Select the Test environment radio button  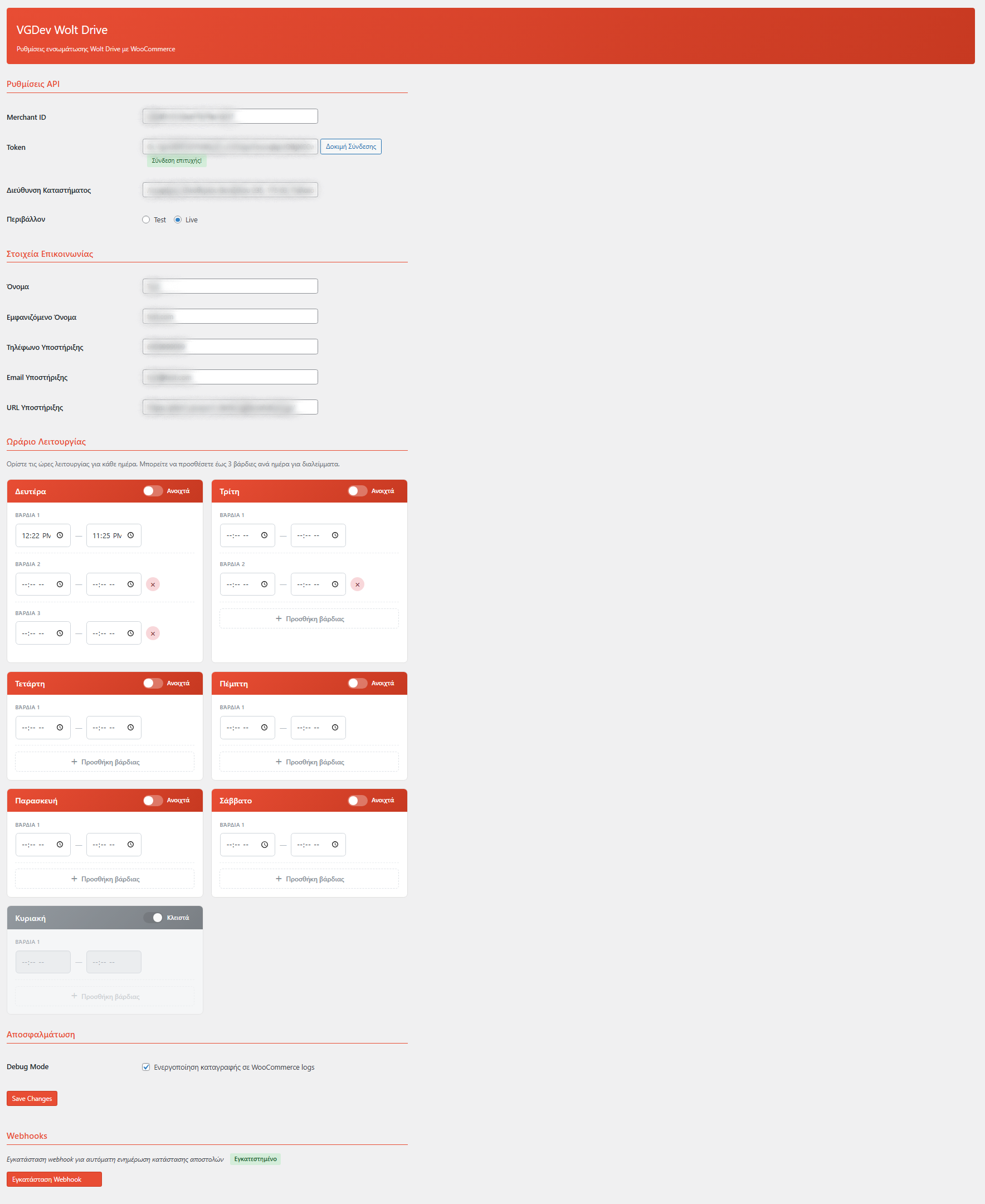[146, 220]
